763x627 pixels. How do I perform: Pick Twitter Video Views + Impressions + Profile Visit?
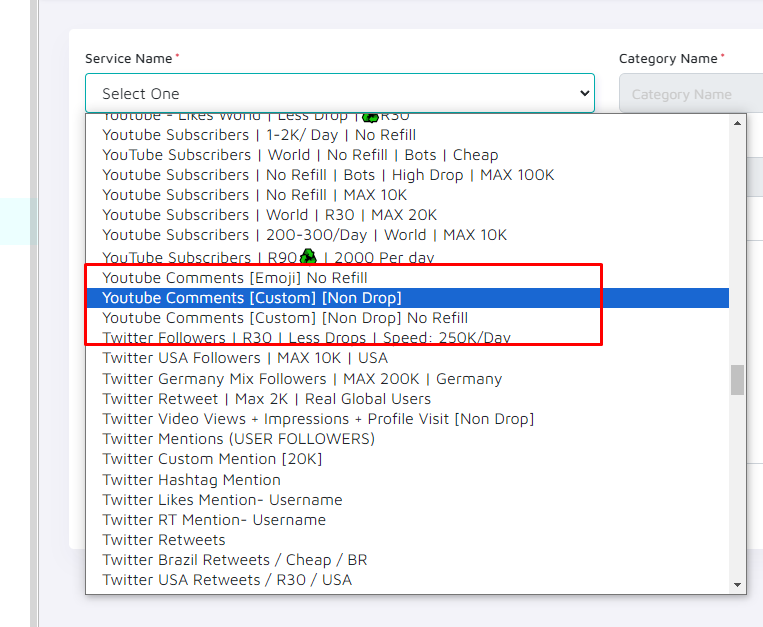point(407,419)
